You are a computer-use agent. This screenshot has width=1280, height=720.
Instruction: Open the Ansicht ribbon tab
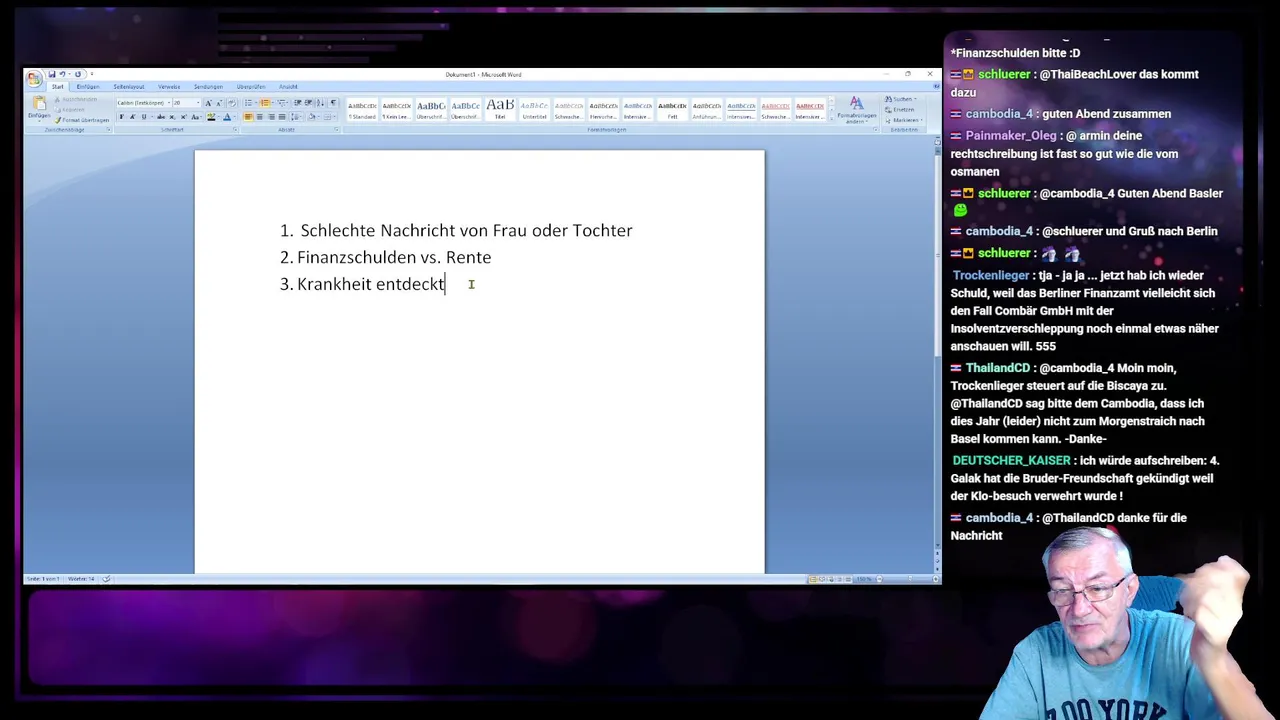pos(288,87)
